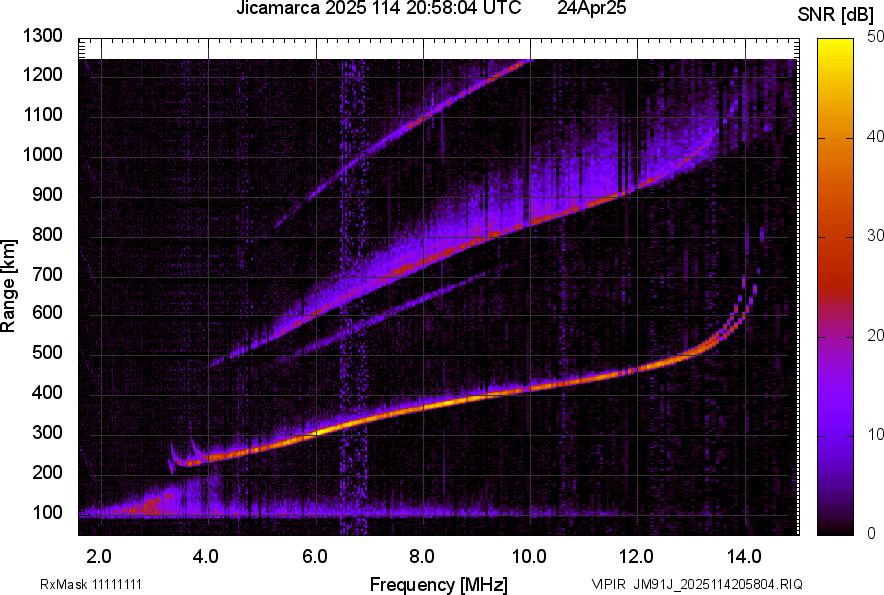Click the range tick label '400'
The height and width of the screenshot is (595, 884).
point(47,393)
